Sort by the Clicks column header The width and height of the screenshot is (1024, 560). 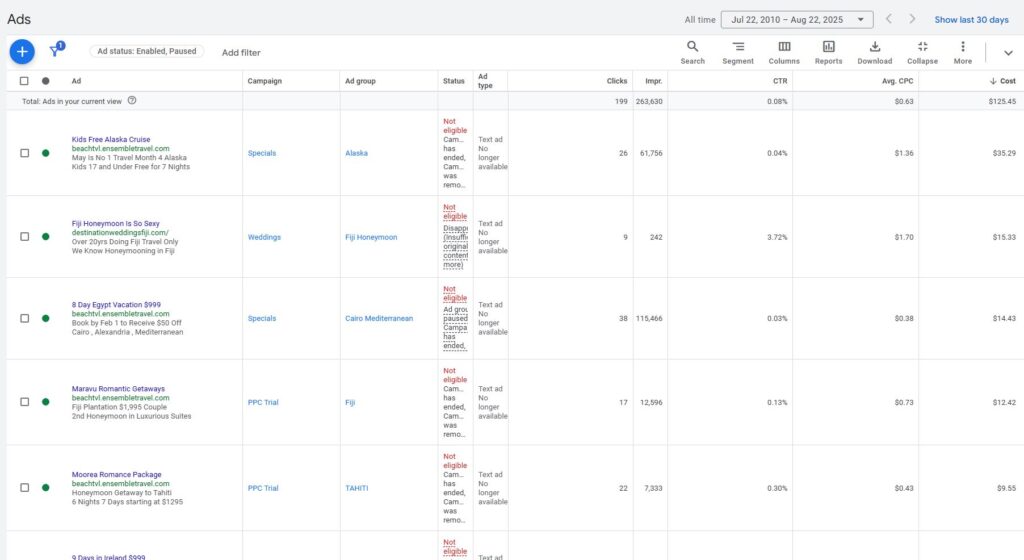616,81
